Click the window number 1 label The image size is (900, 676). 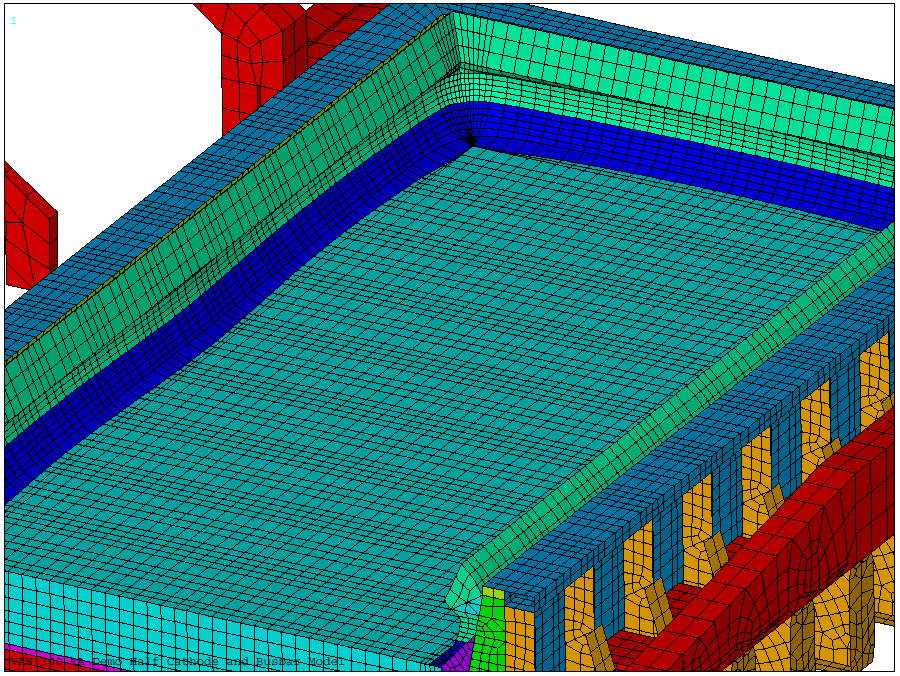(13, 20)
